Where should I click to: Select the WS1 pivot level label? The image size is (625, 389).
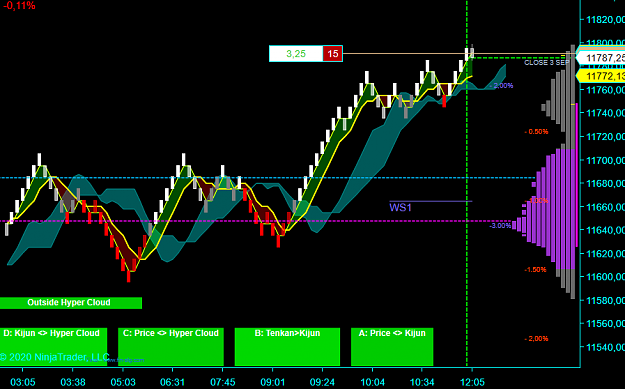(400, 208)
